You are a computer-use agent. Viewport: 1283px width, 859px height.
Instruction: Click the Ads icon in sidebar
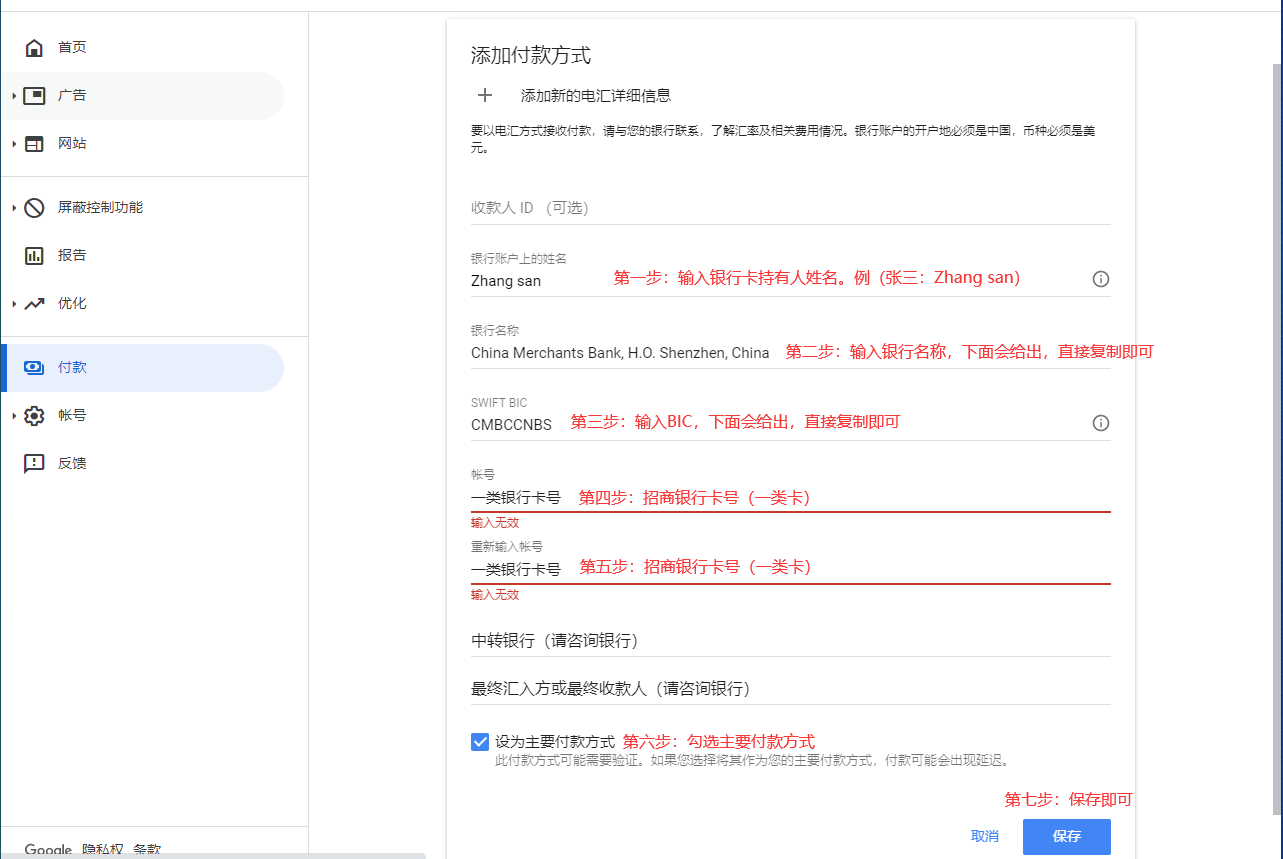coord(34,96)
